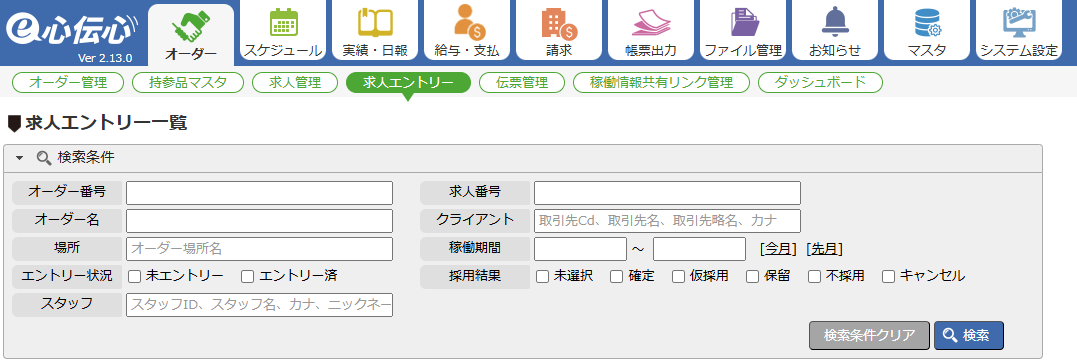Click the 検索 search button
Viewport: 1077px width, 361px height.
coord(968,336)
